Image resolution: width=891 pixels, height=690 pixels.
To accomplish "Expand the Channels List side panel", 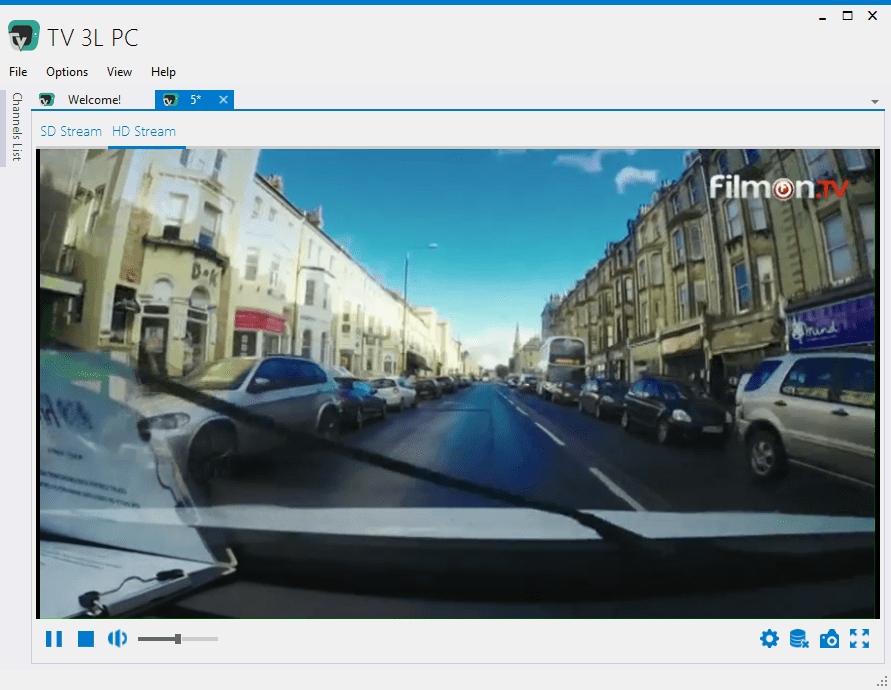I will (17, 127).
